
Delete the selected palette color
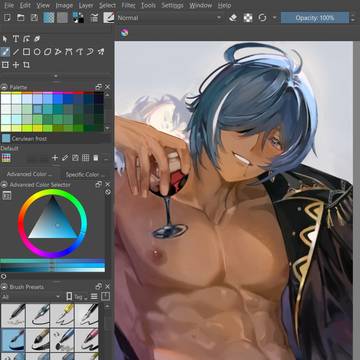pos(96,158)
